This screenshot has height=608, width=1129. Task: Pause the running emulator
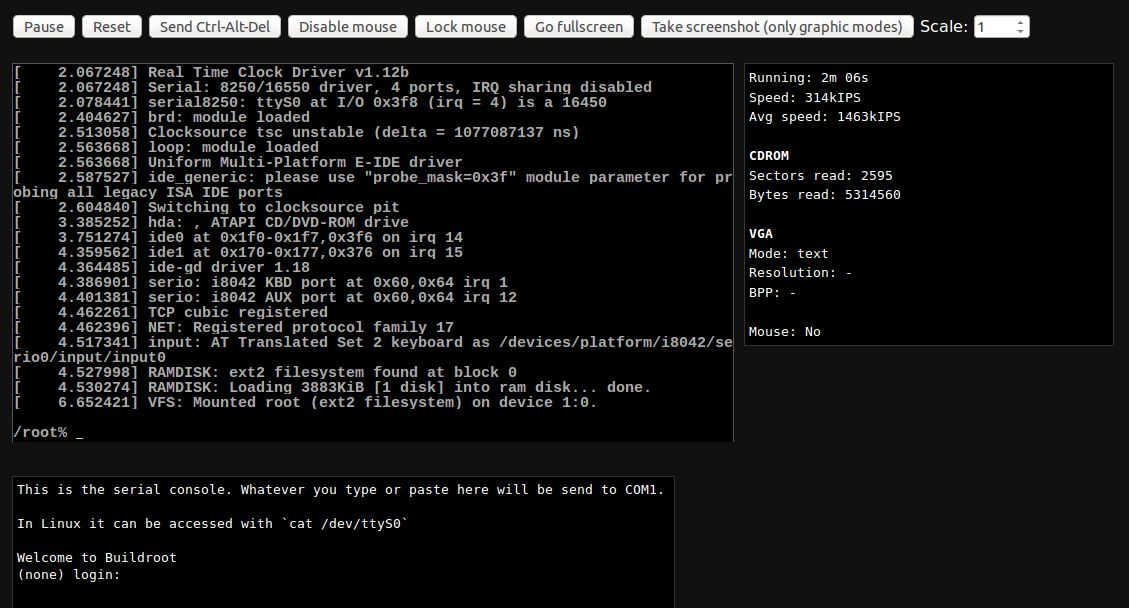click(x=44, y=27)
